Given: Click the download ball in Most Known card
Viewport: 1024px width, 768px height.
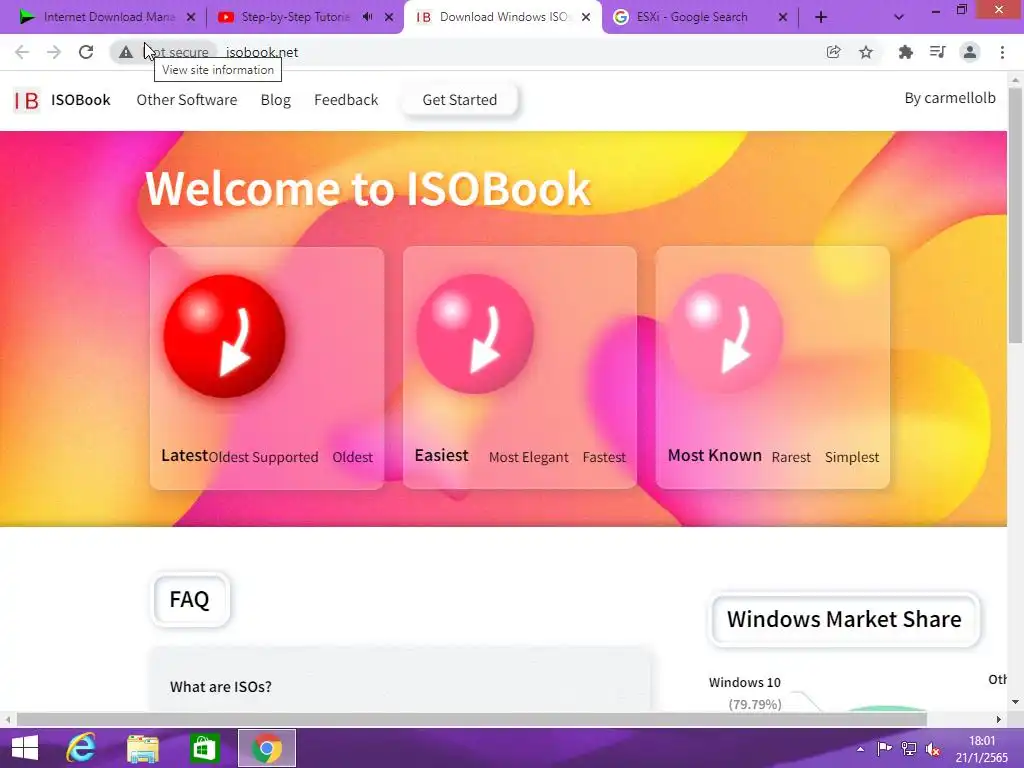Looking at the screenshot, I should pos(726,333).
